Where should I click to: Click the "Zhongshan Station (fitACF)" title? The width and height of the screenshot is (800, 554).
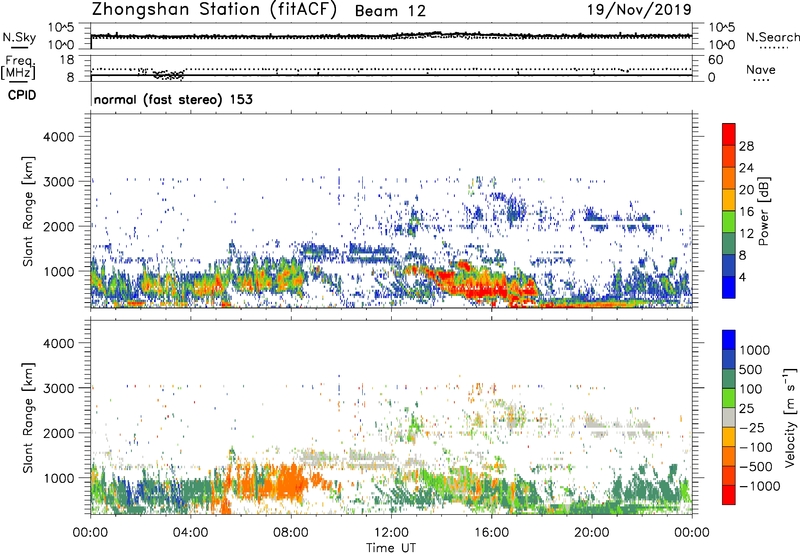point(215,9)
